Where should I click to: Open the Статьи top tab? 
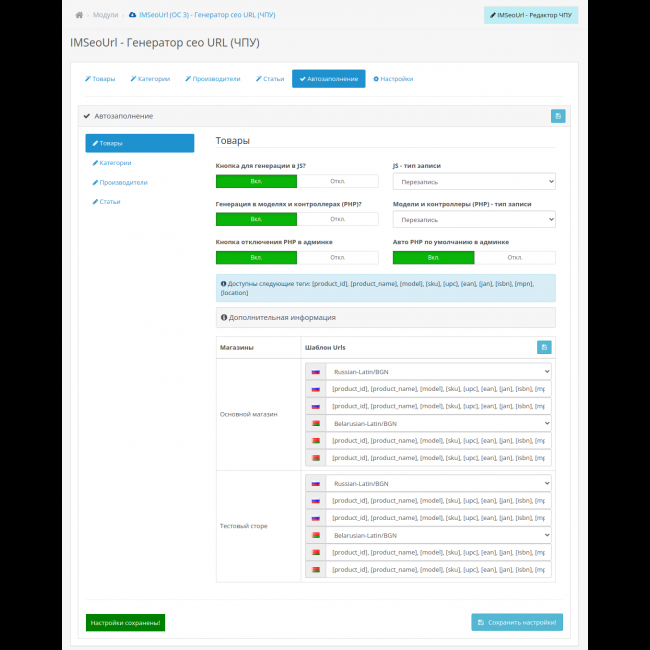270,79
